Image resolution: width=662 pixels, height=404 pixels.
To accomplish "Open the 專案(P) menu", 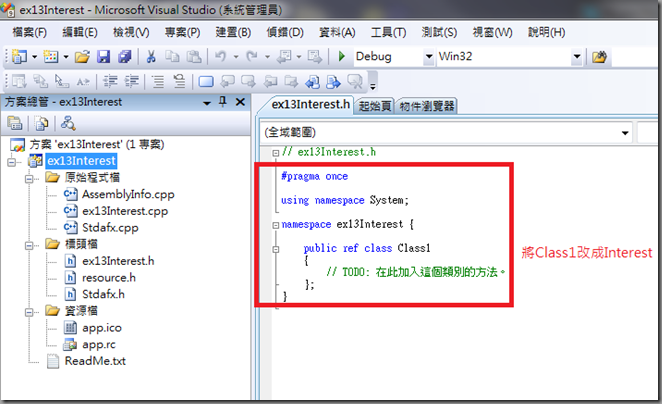I will [x=182, y=32].
